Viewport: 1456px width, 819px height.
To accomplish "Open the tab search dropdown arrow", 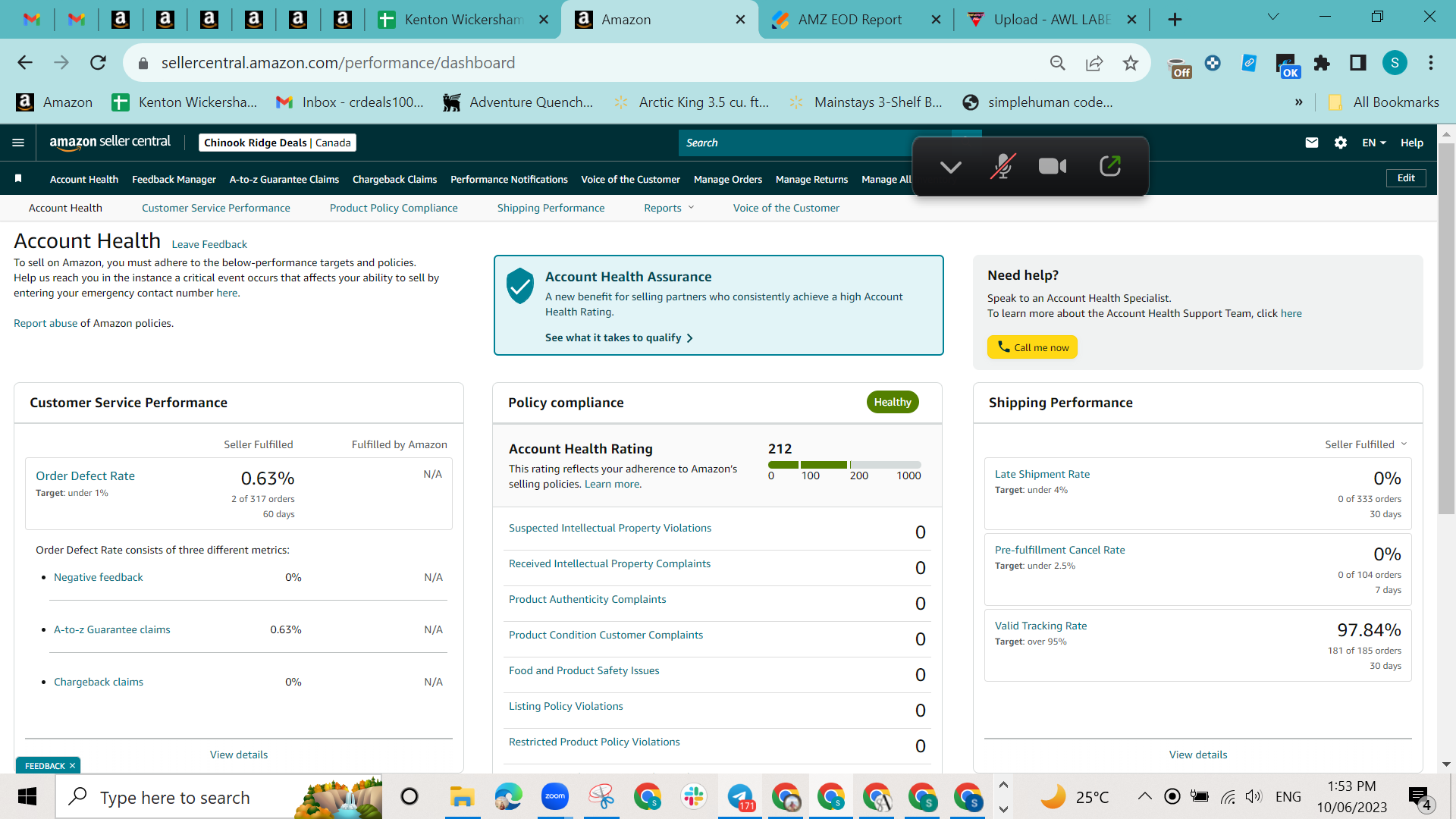I will click(1273, 17).
